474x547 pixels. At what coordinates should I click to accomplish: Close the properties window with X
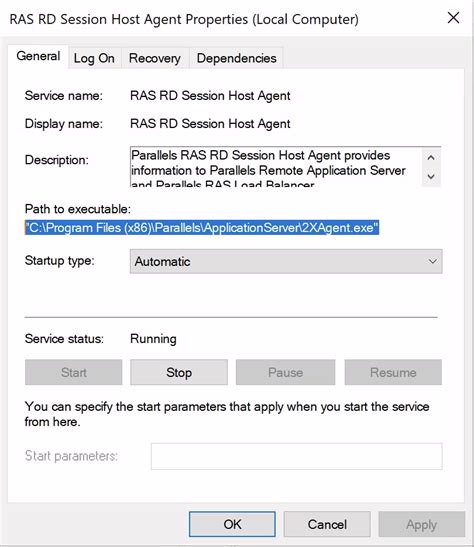[x=453, y=18]
